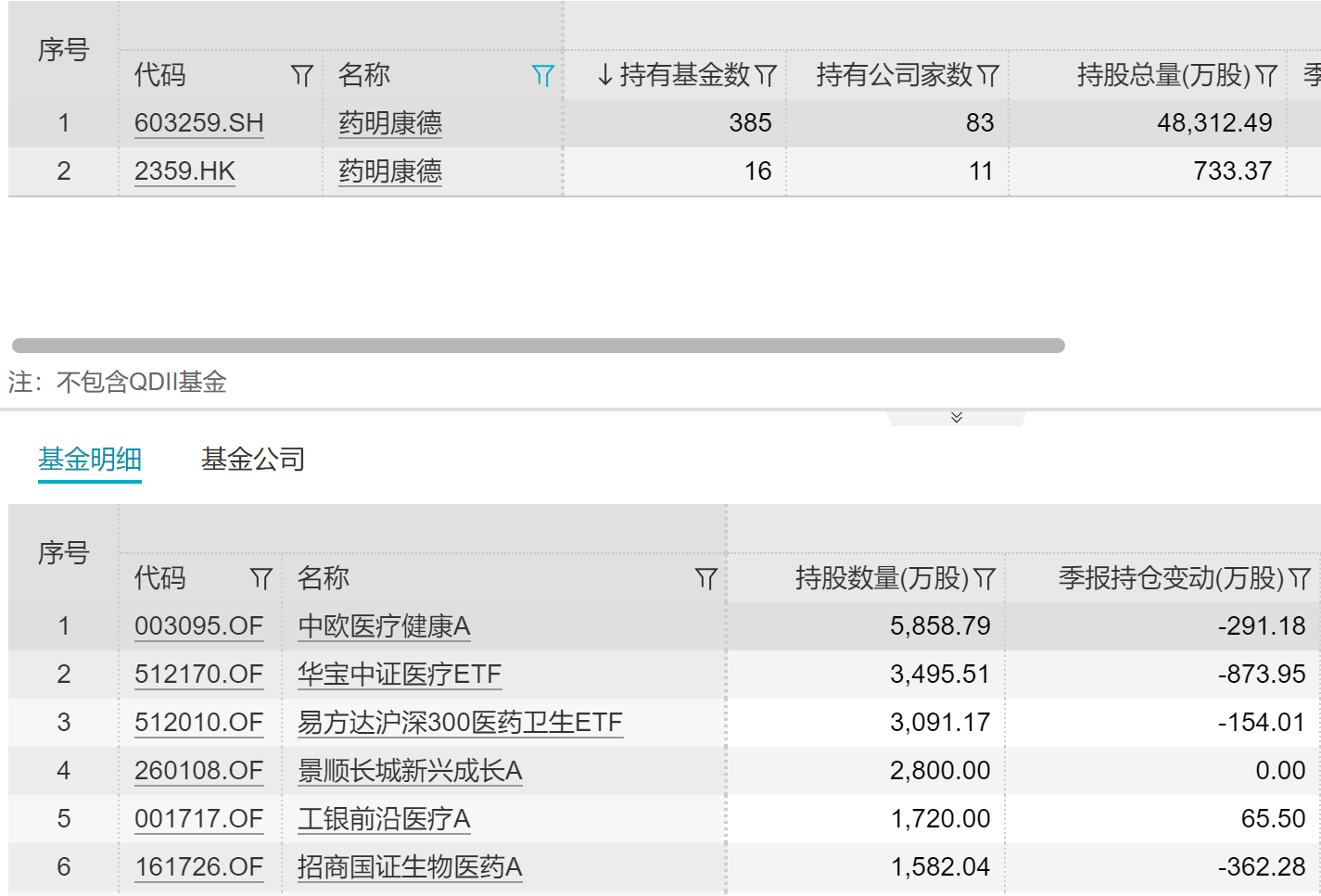The height and width of the screenshot is (896, 1321).
Task: Select change value 0.00
Action: coord(1280,771)
